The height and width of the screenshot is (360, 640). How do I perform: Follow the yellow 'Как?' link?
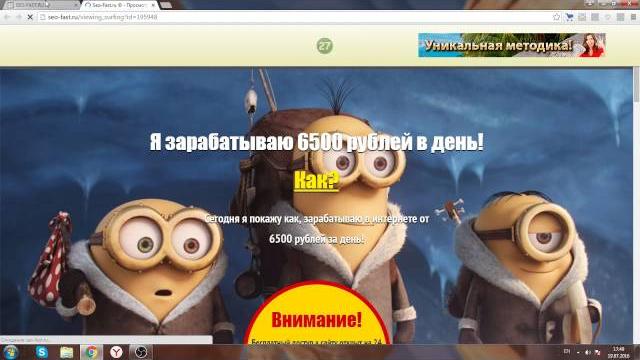[316, 180]
